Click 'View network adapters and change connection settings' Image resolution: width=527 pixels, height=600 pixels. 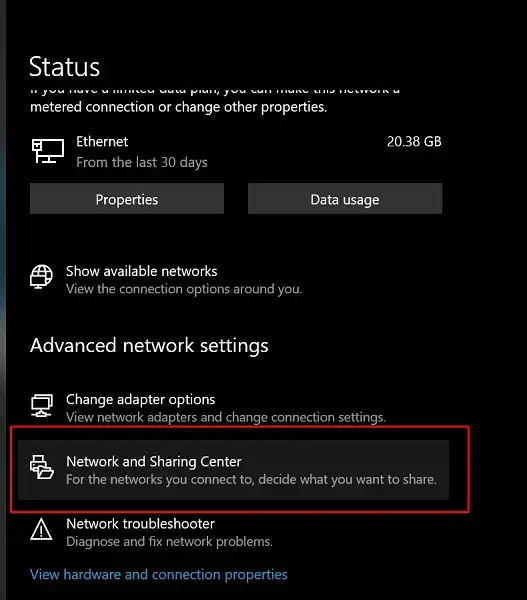pos(226,417)
